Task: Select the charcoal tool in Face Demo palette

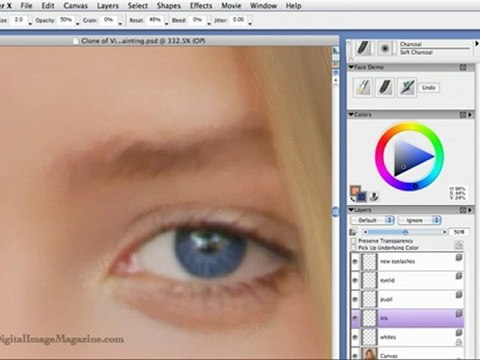Action: (385, 87)
